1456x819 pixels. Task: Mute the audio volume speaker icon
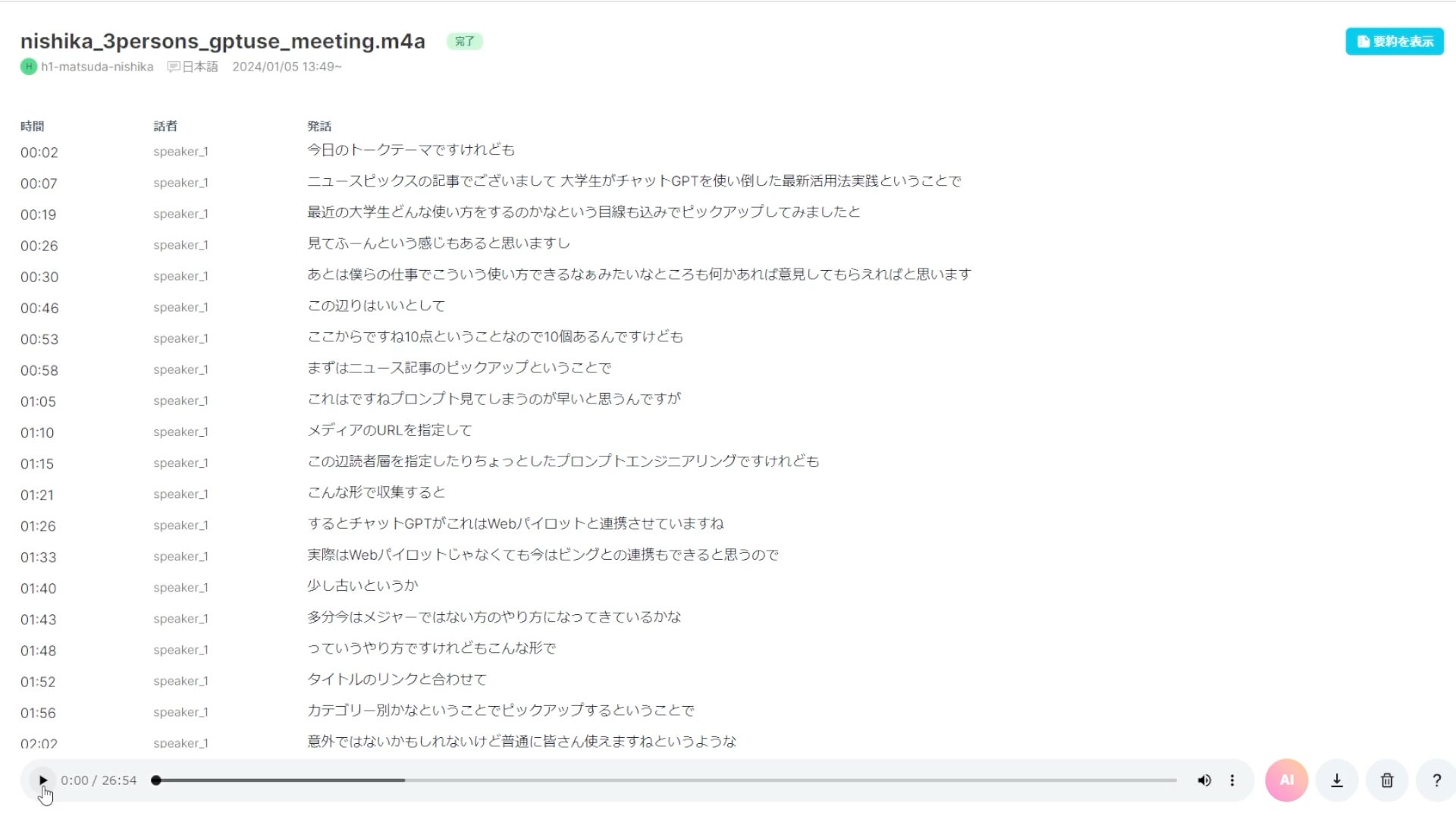tap(1203, 780)
